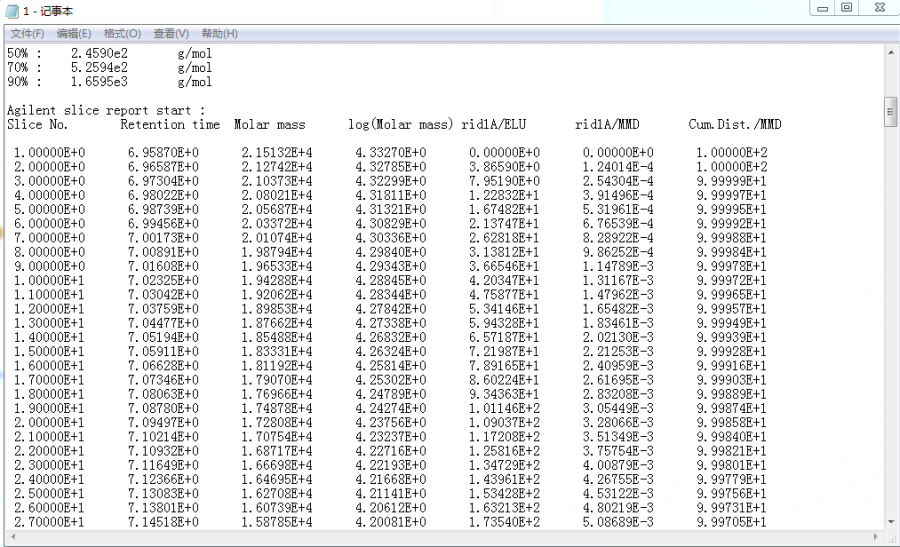900x547 pixels.
Task: Click Cum.Dist. value 9.99840E+1
Action: pyautogui.click(x=731, y=437)
